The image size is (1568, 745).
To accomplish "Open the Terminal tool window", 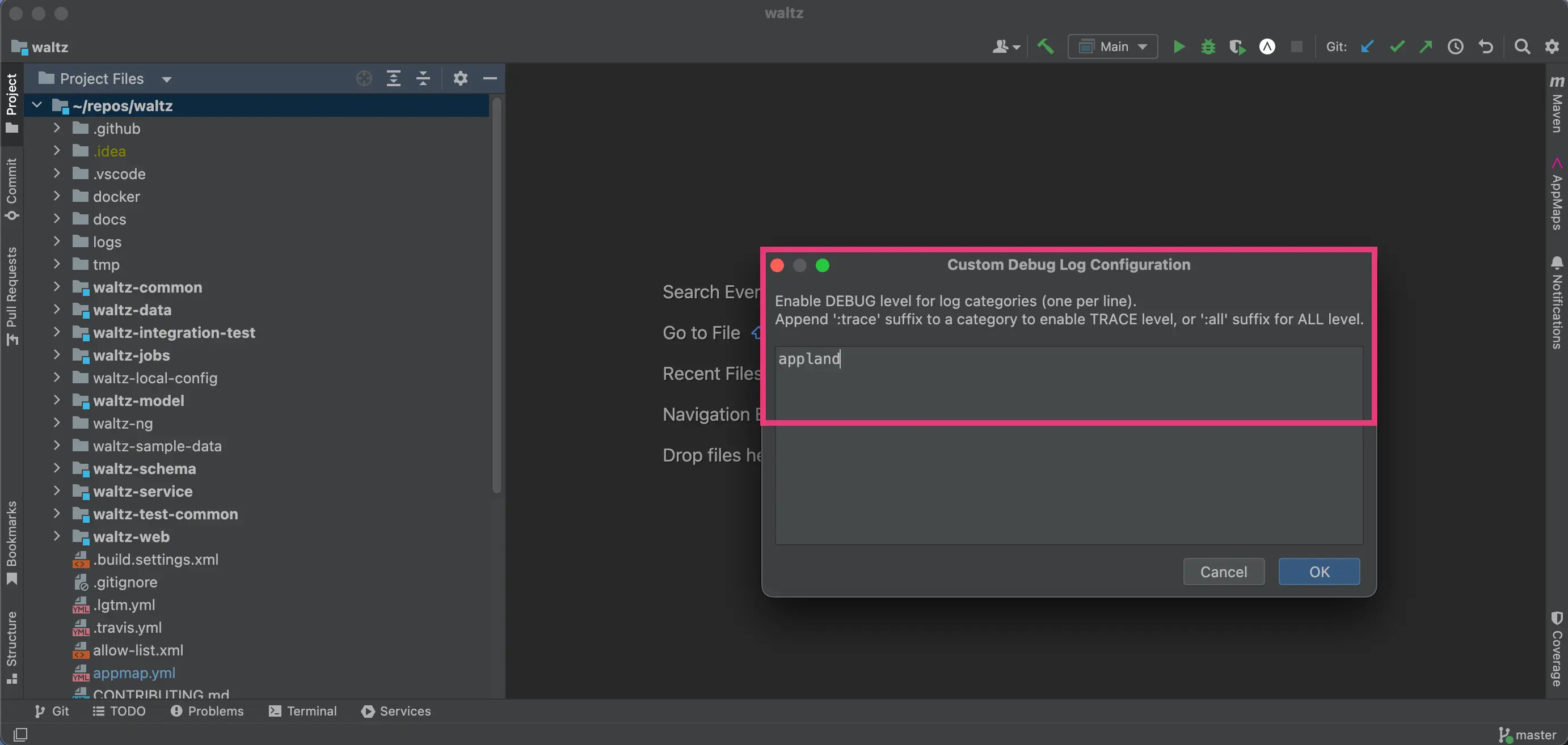I will point(302,711).
